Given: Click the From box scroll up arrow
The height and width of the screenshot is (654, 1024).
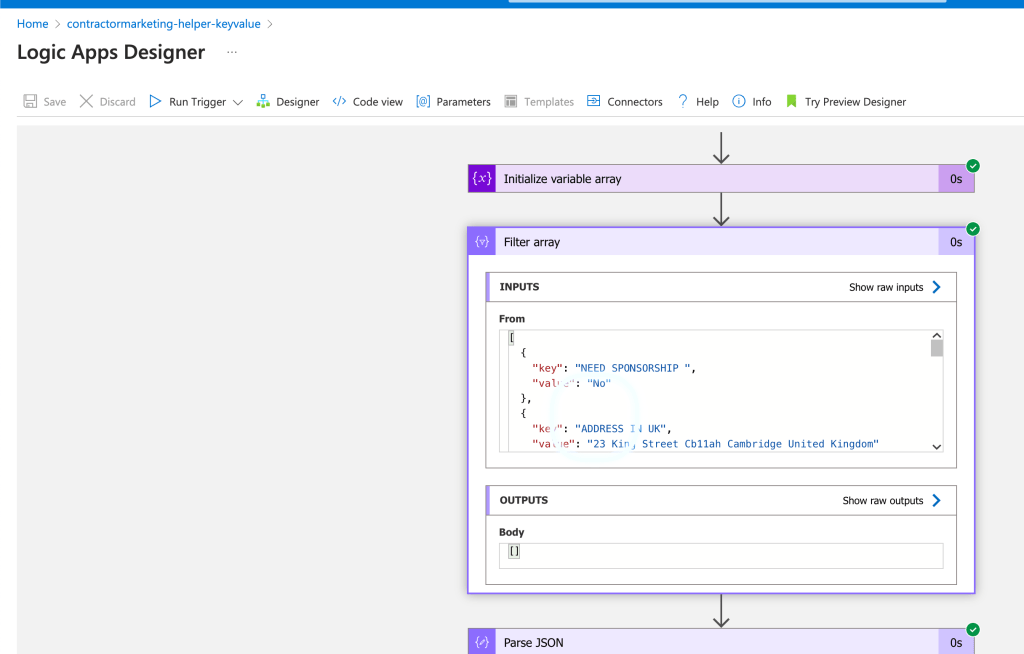Looking at the screenshot, I should [x=936, y=335].
